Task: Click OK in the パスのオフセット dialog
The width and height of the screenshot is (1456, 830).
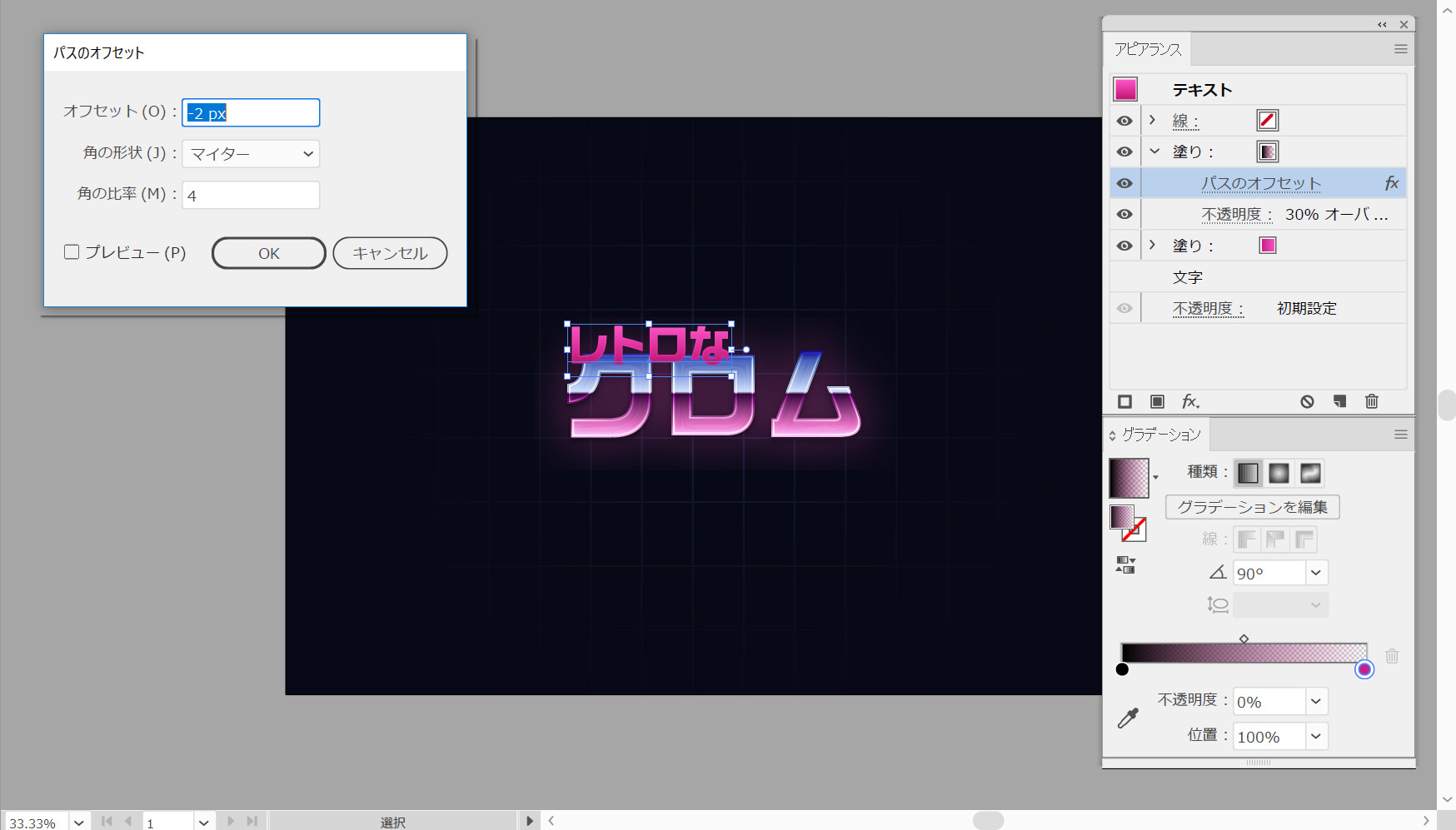Action: pyautogui.click(x=268, y=253)
